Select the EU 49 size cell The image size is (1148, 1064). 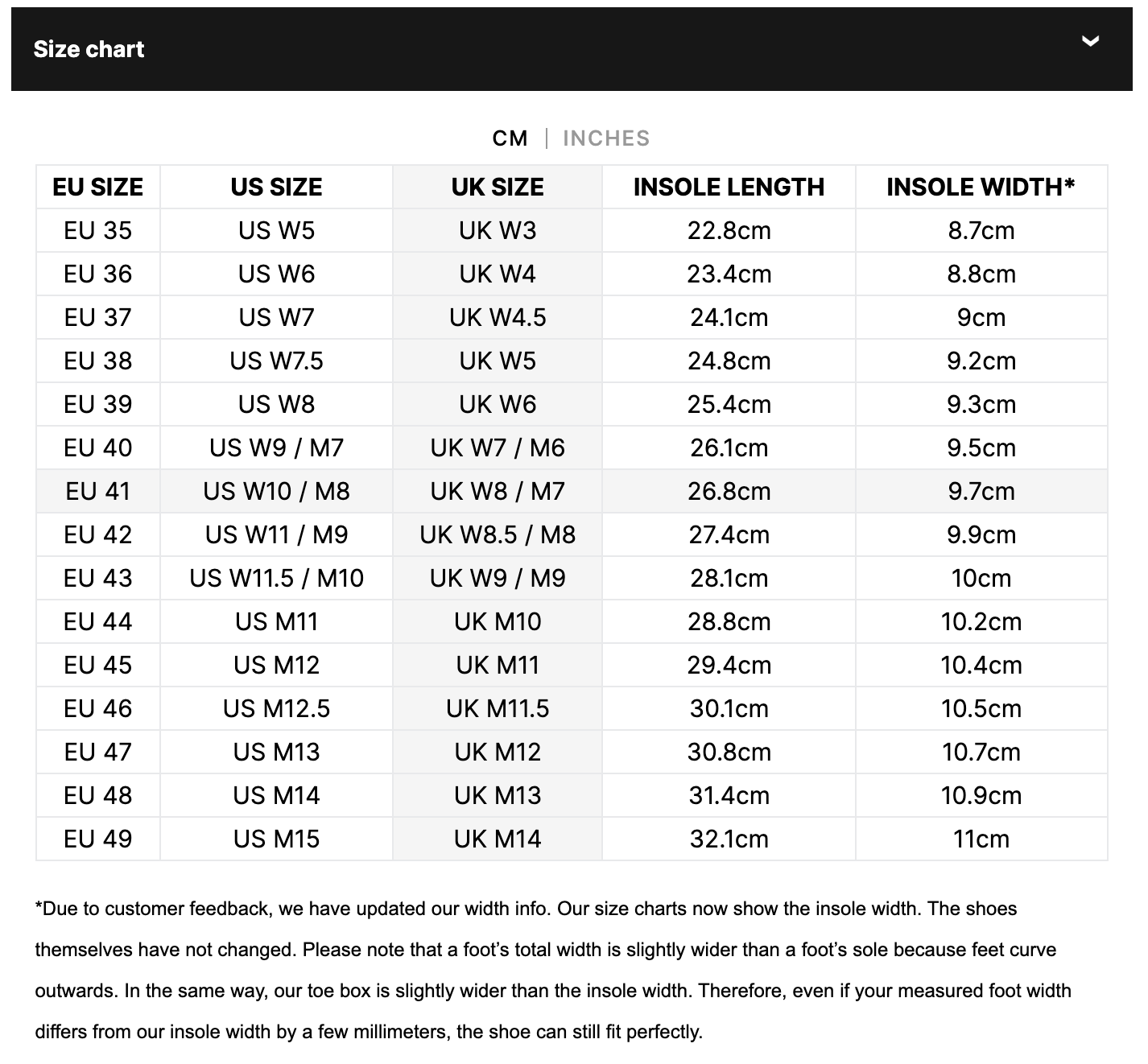98,839
